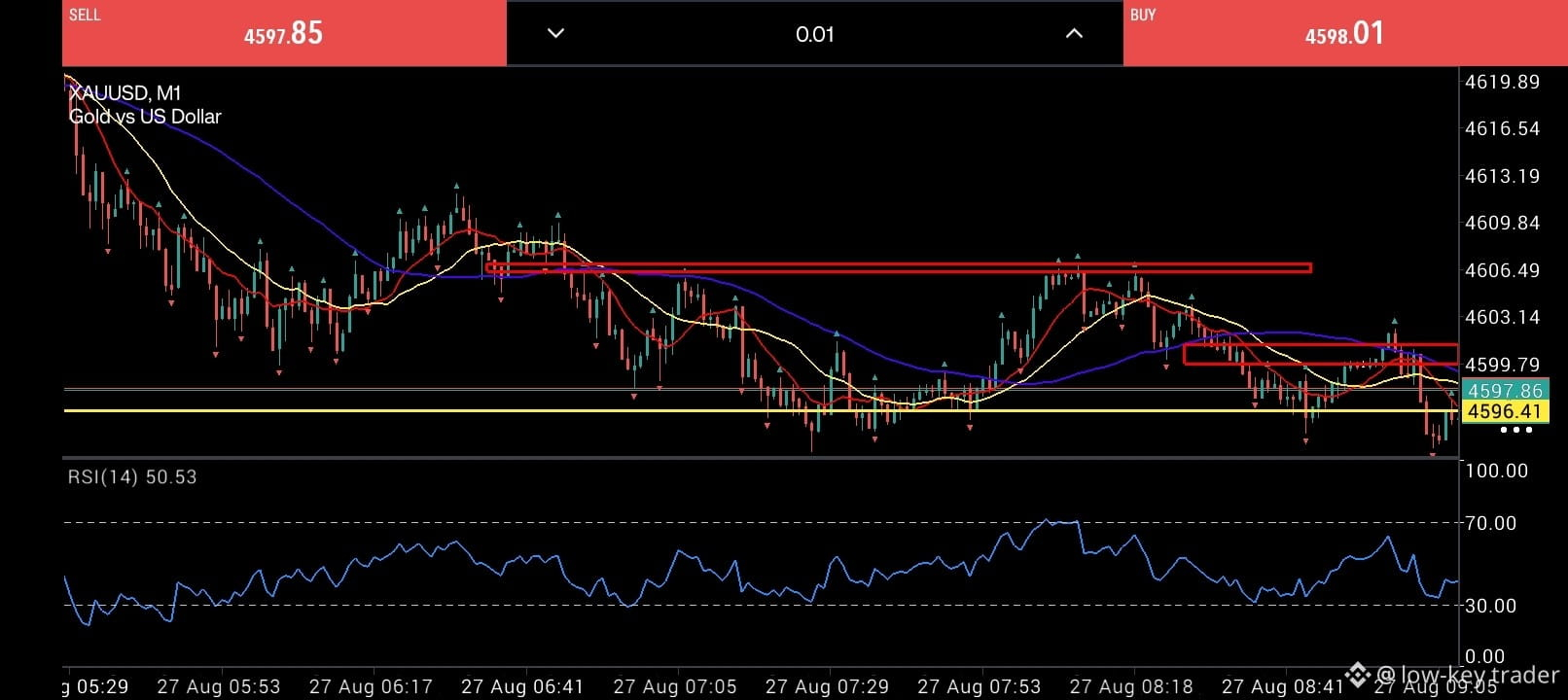Click the 27 Aug 07:53 time label

pyautogui.click(x=979, y=686)
